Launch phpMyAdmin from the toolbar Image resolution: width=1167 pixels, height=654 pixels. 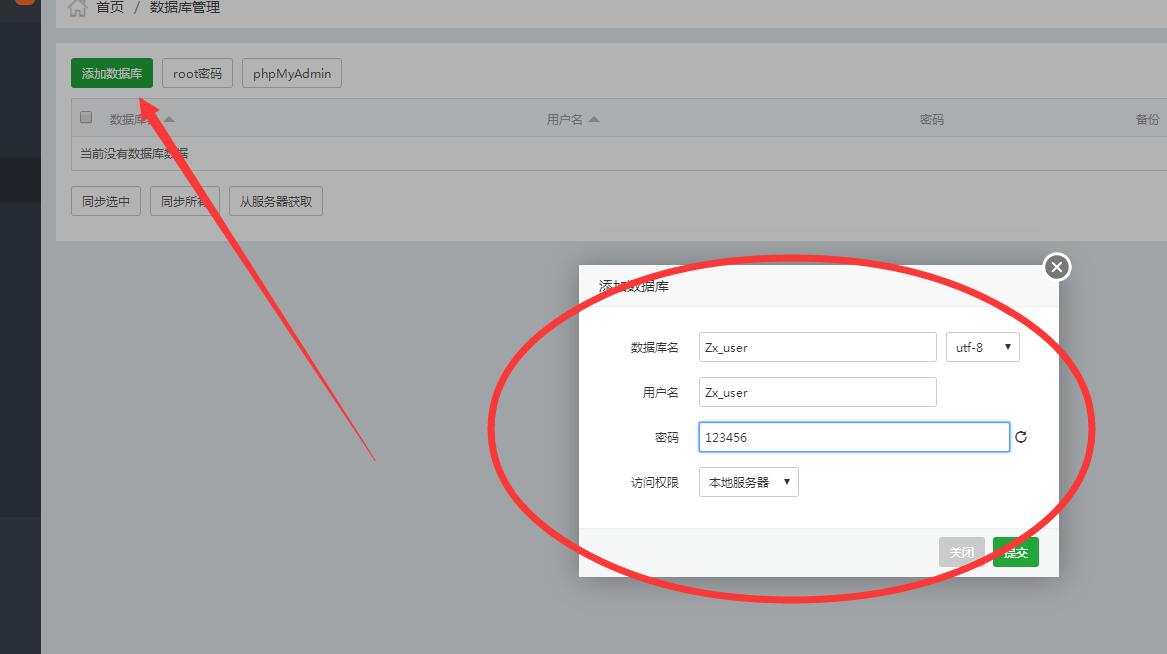(x=292, y=73)
